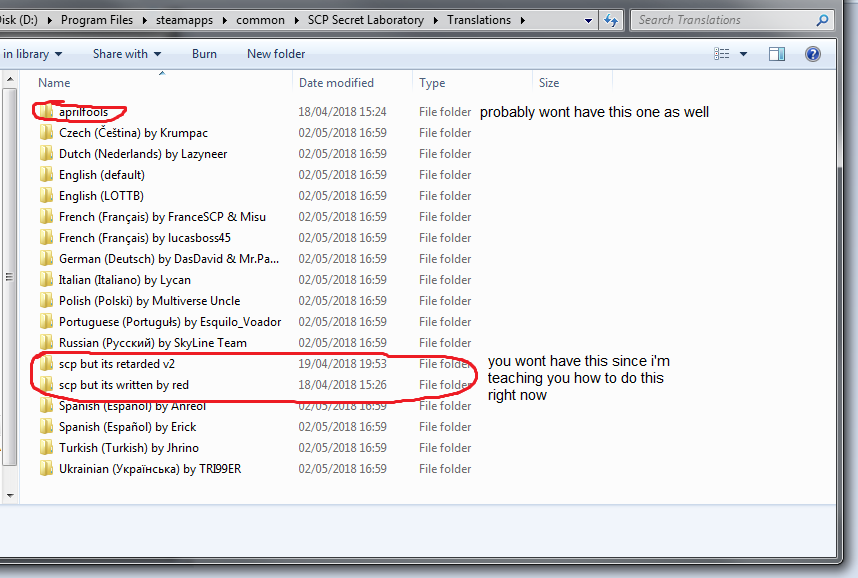The image size is (858, 578).
Task: Expand the arrow after Program Files breadcrumb
Action: tap(144, 20)
